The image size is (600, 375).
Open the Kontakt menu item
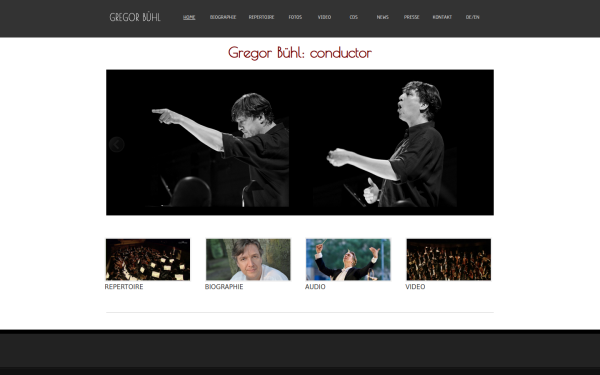442,17
